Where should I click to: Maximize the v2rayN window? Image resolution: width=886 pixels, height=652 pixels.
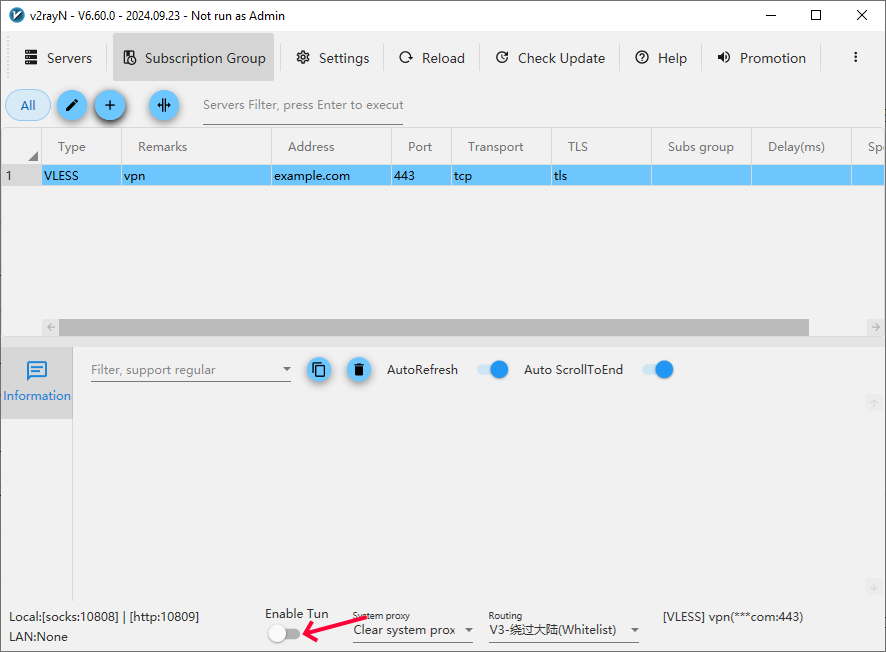click(816, 15)
